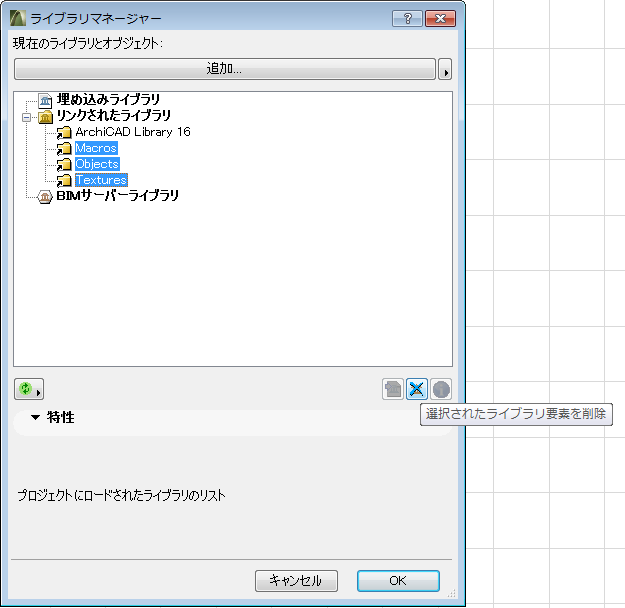625x608 pixels.
Task: Select ArchiCAD Library 16 entry
Action: point(133,132)
